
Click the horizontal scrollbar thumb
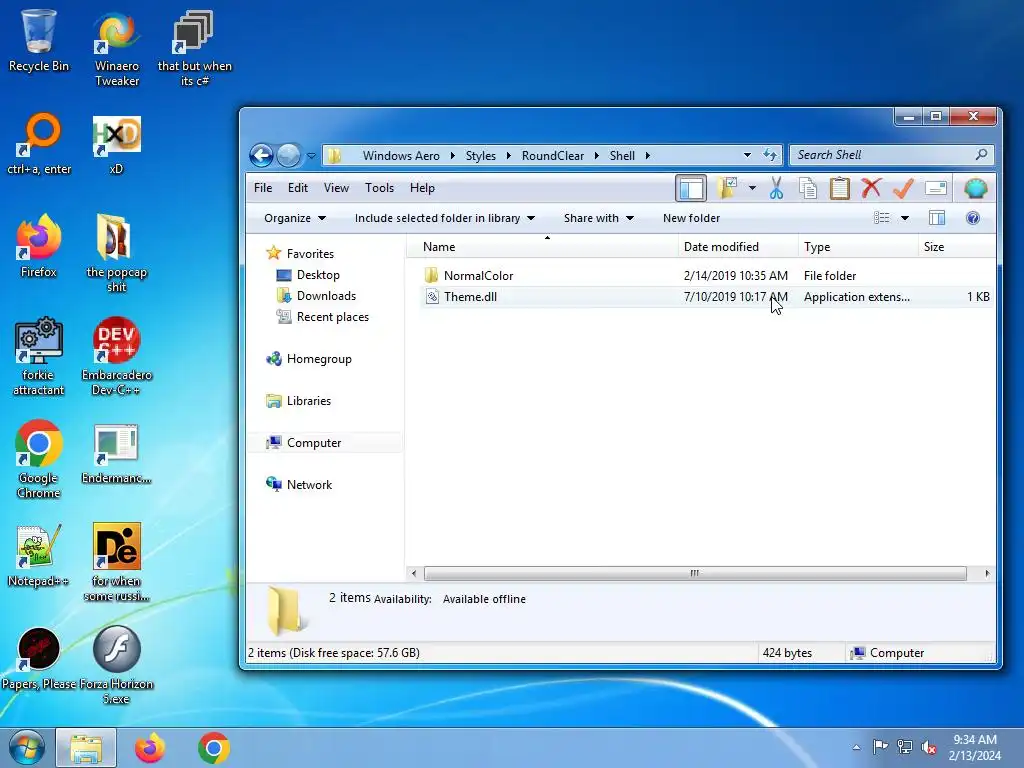click(695, 573)
